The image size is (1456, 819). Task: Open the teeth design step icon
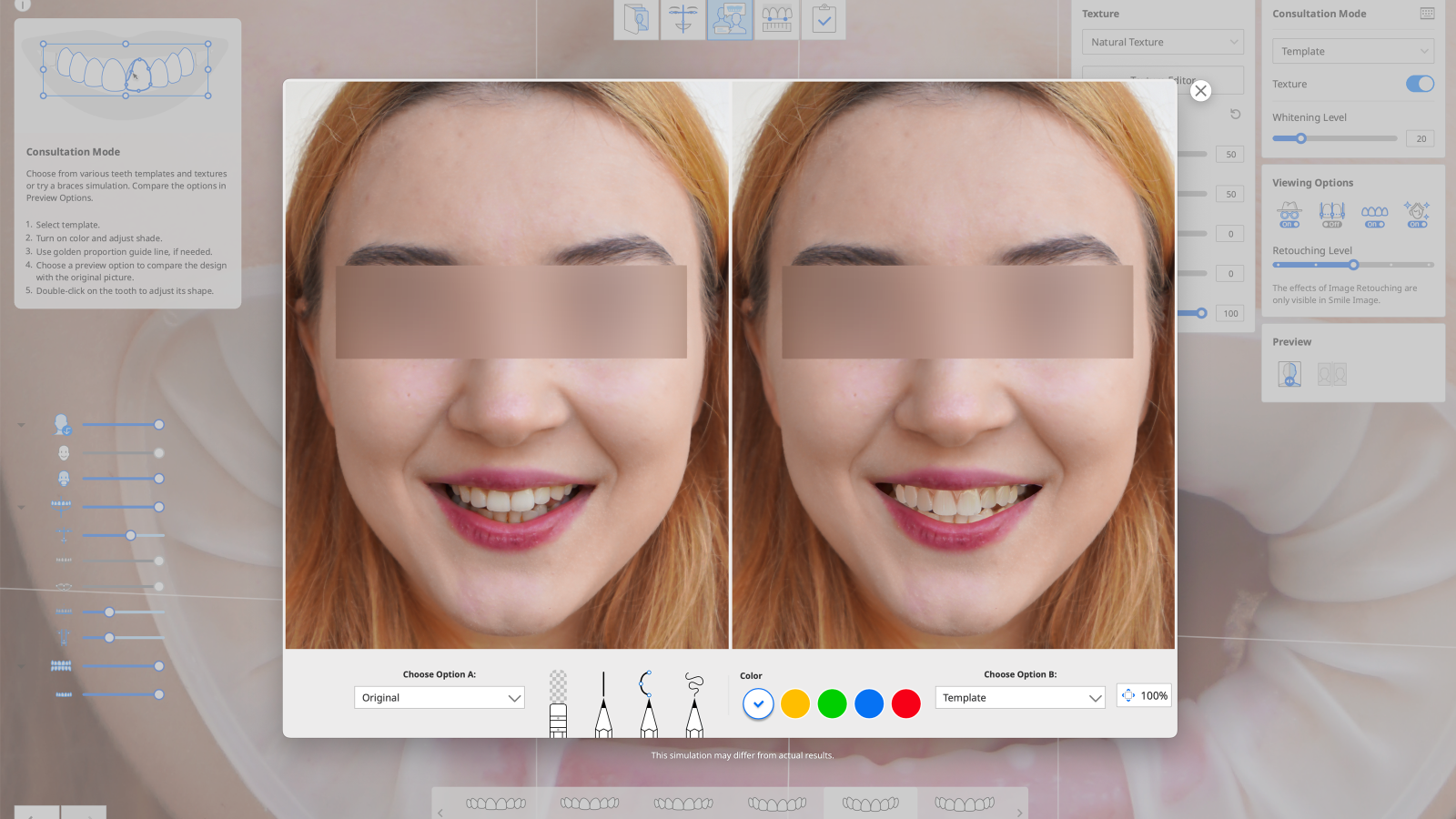776,18
